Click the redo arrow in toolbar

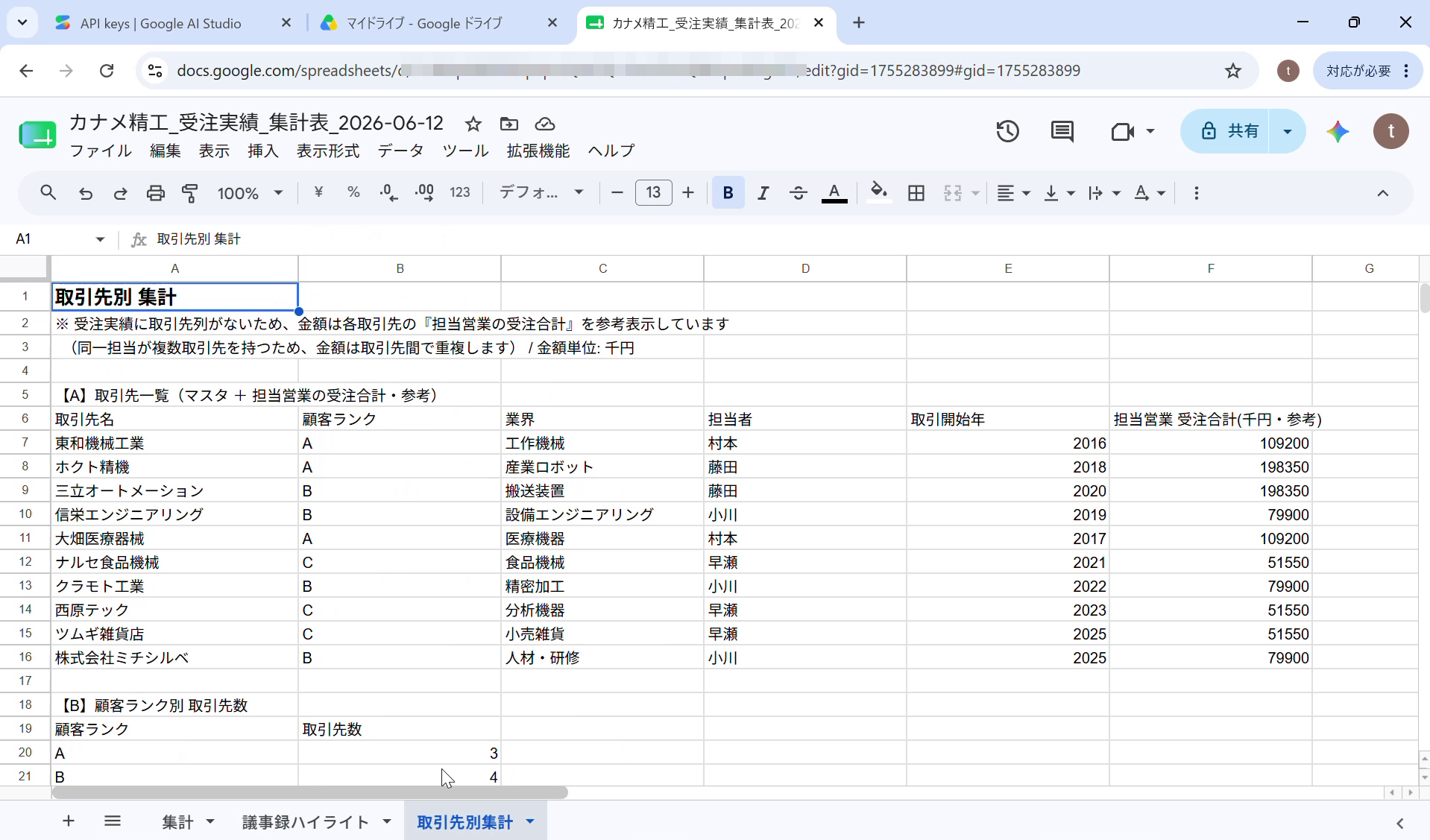pos(120,193)
